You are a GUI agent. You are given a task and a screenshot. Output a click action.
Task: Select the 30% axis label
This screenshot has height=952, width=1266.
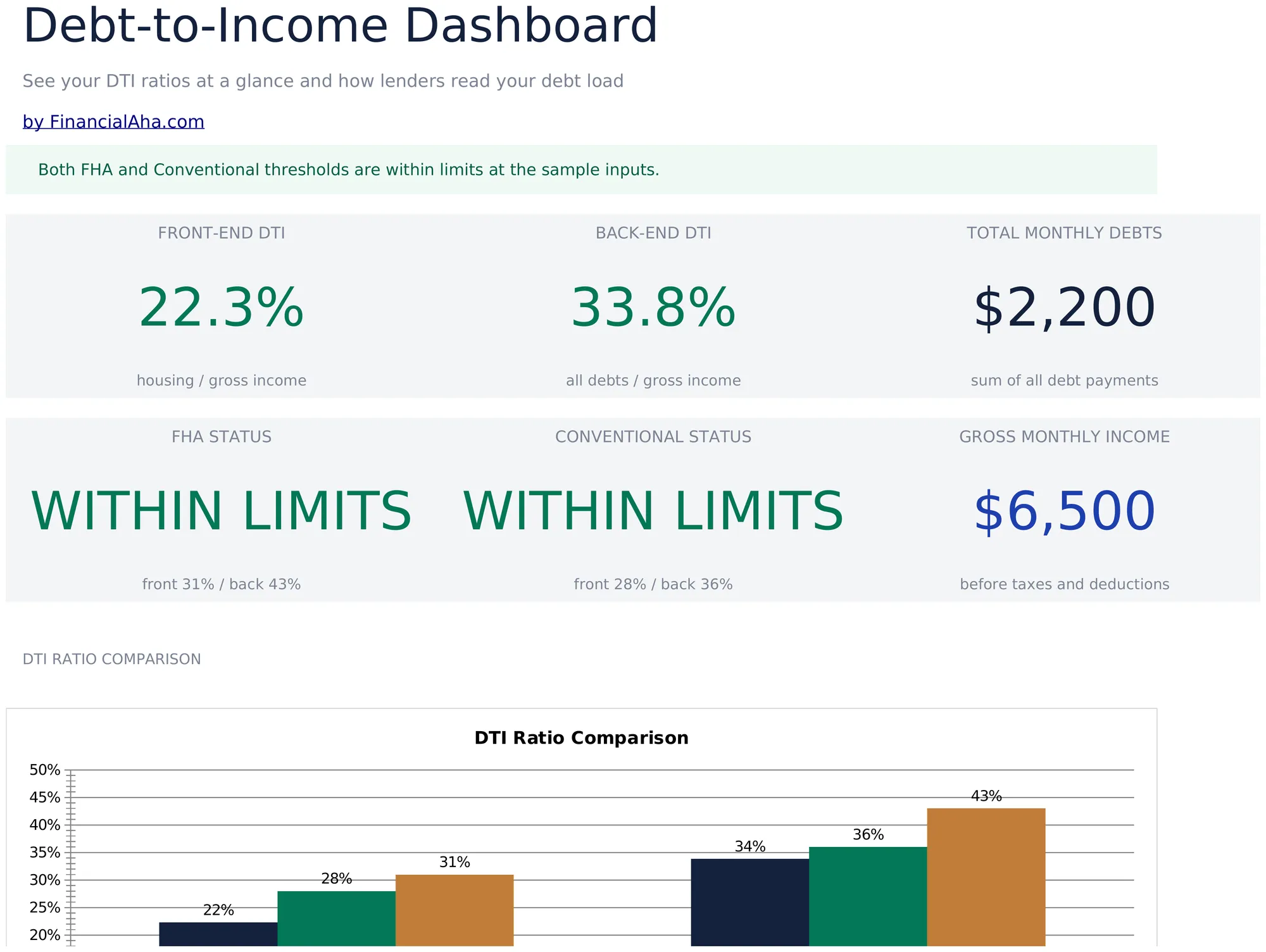[45, 880]
